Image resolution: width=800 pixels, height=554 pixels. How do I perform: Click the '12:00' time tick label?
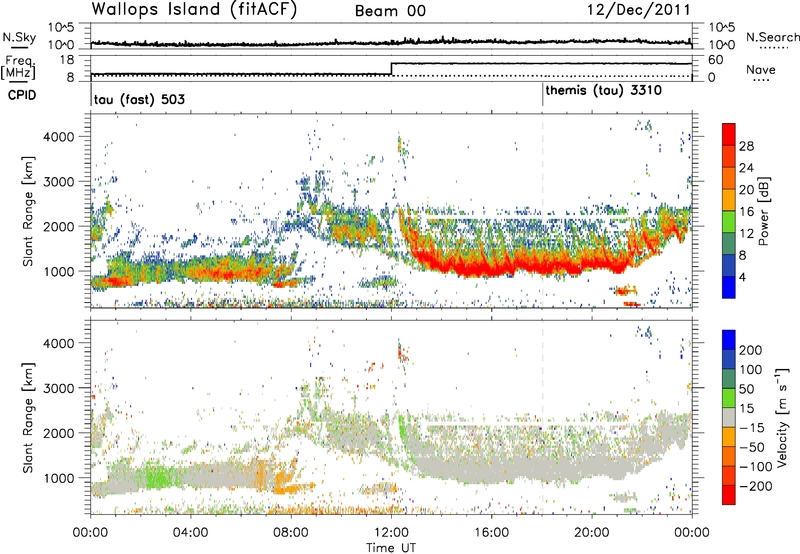pos(391,533)
